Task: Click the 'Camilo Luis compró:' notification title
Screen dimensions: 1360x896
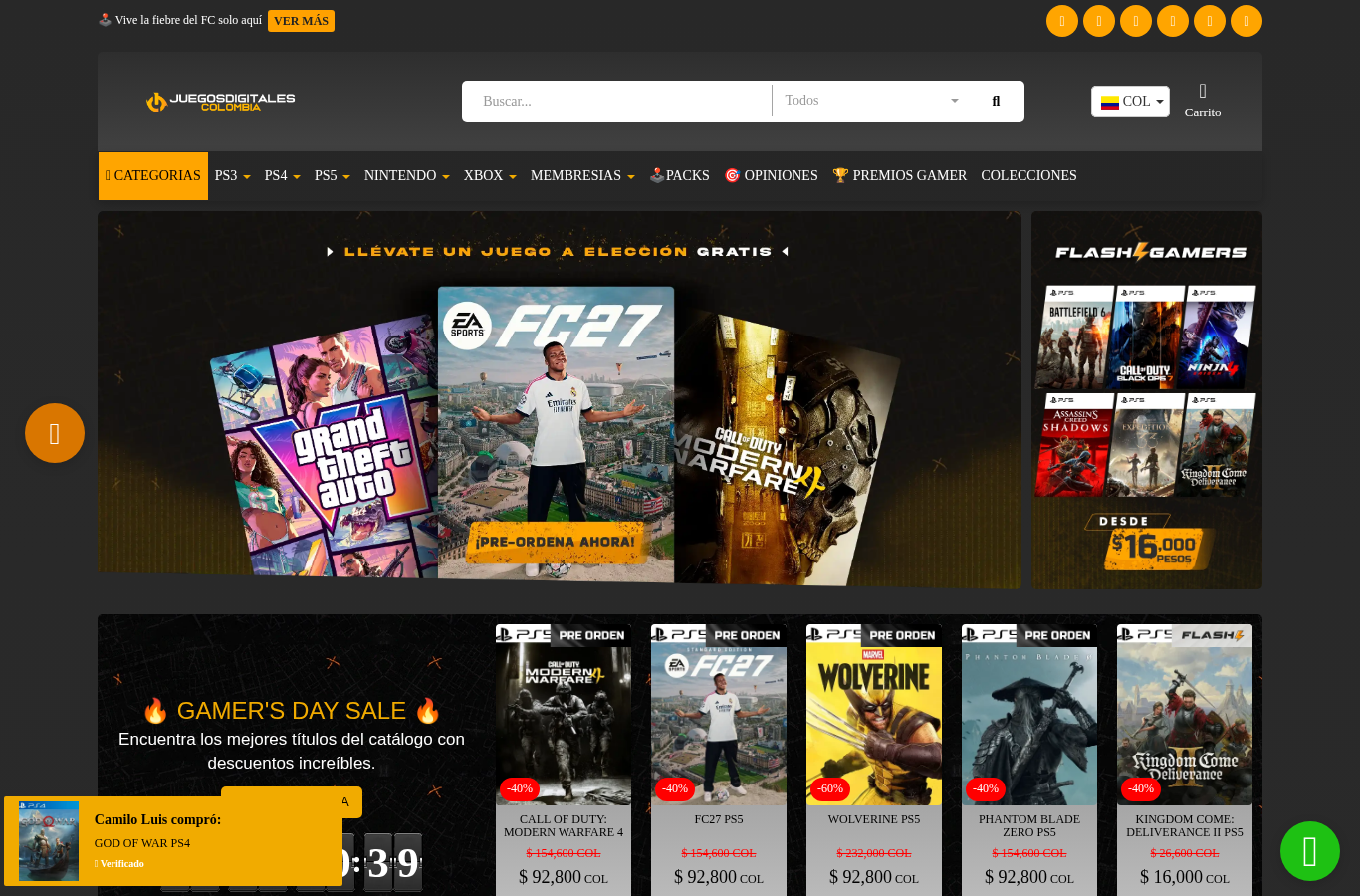Action: [x=157, y=820]
